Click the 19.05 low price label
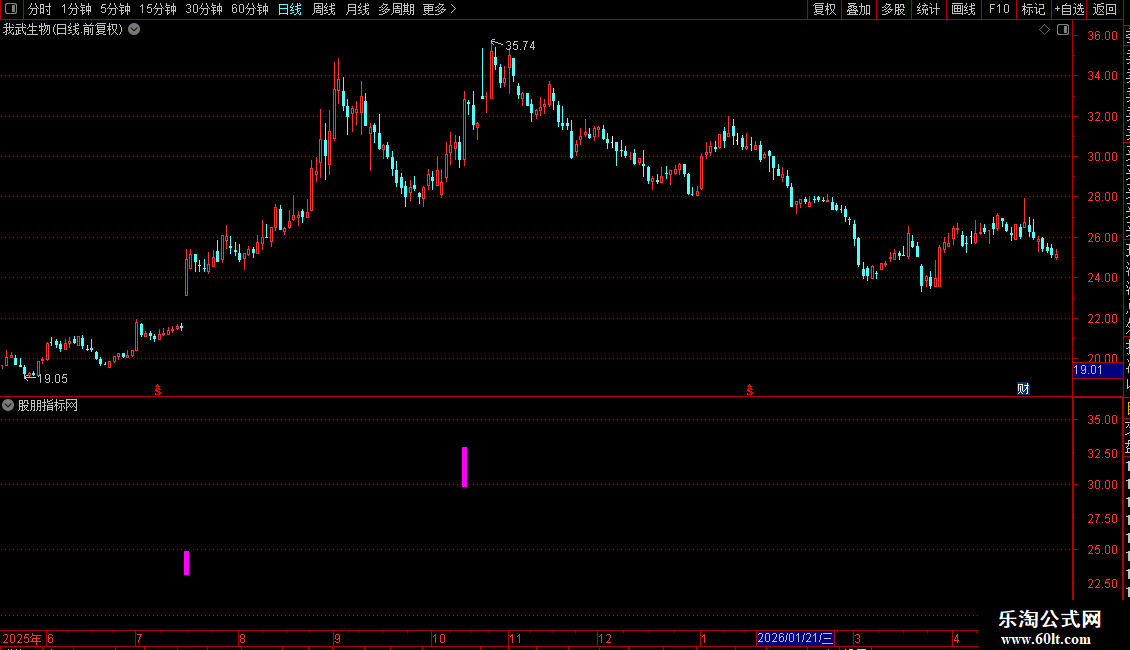The image size is (1130, 650). 53,379
